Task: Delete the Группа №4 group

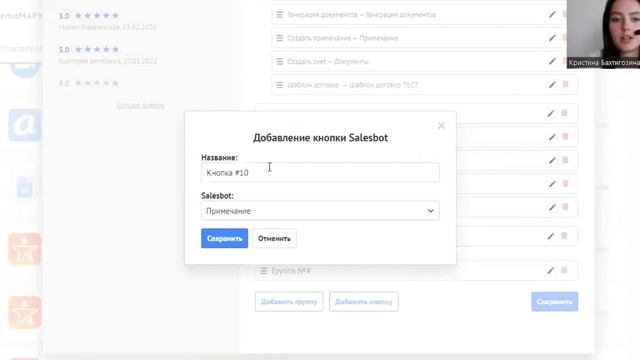Action: [x=564, y=270]
